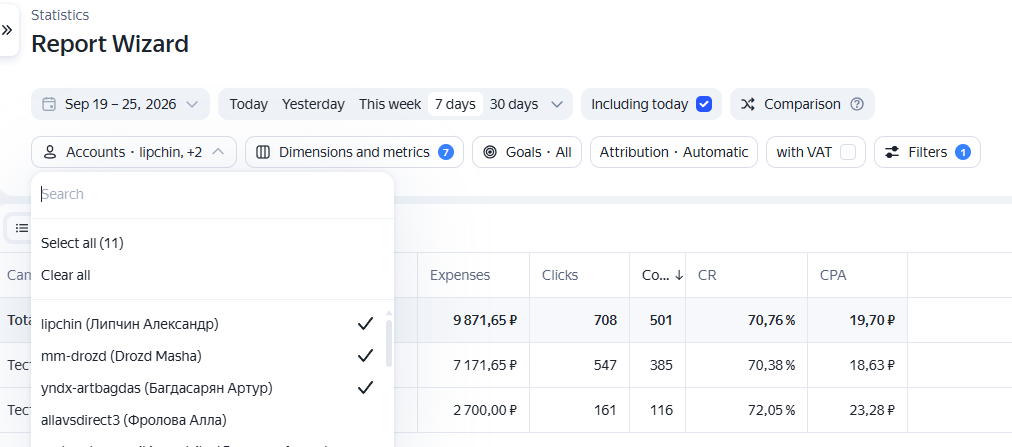1012x447 pixels.
Task: Select the 7 days period
Action: 455,104
